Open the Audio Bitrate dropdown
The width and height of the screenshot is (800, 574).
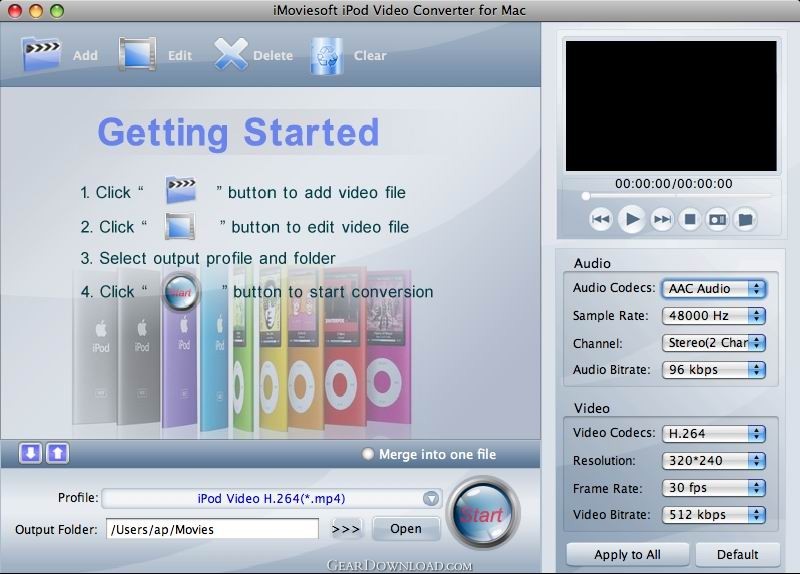tap(714, 370)
